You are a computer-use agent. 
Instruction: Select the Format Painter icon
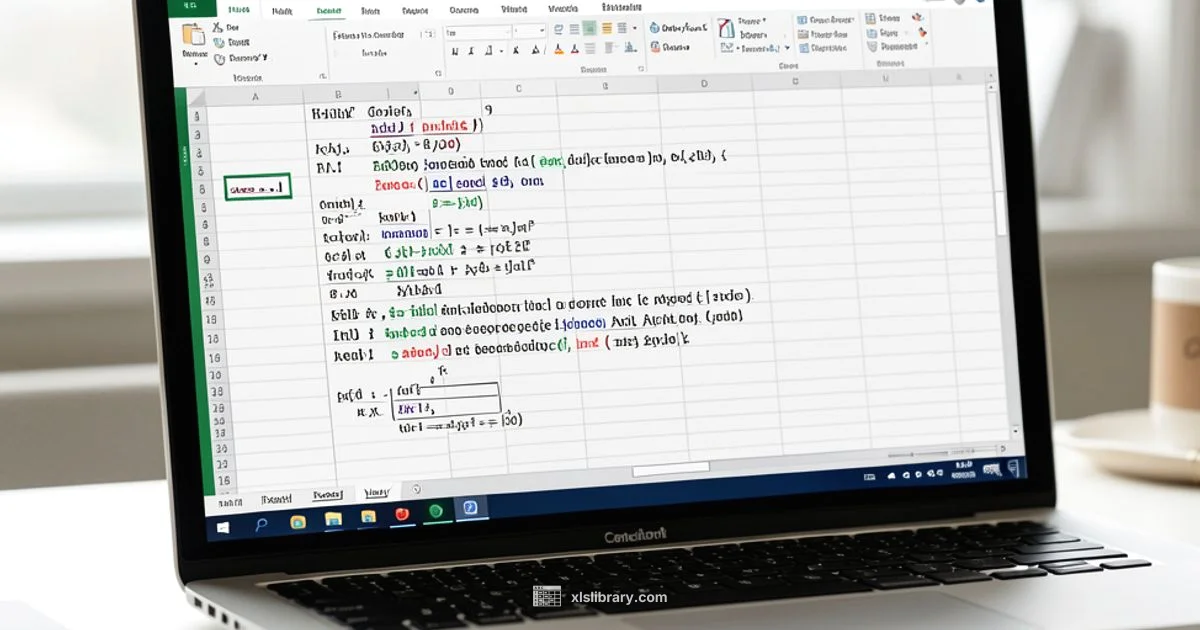(x=222, y=57)
